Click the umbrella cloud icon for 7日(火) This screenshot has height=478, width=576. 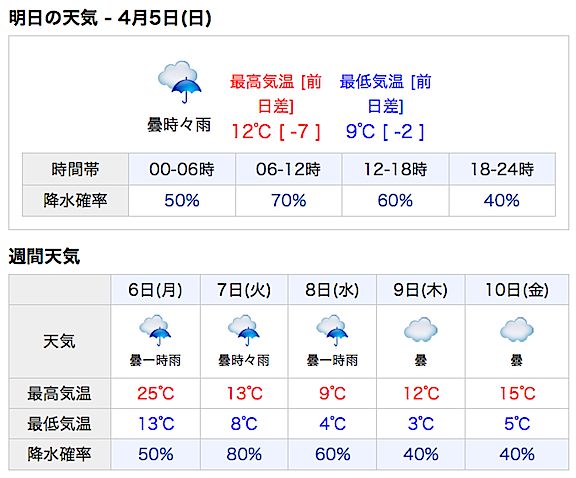[x=244, y=330]
